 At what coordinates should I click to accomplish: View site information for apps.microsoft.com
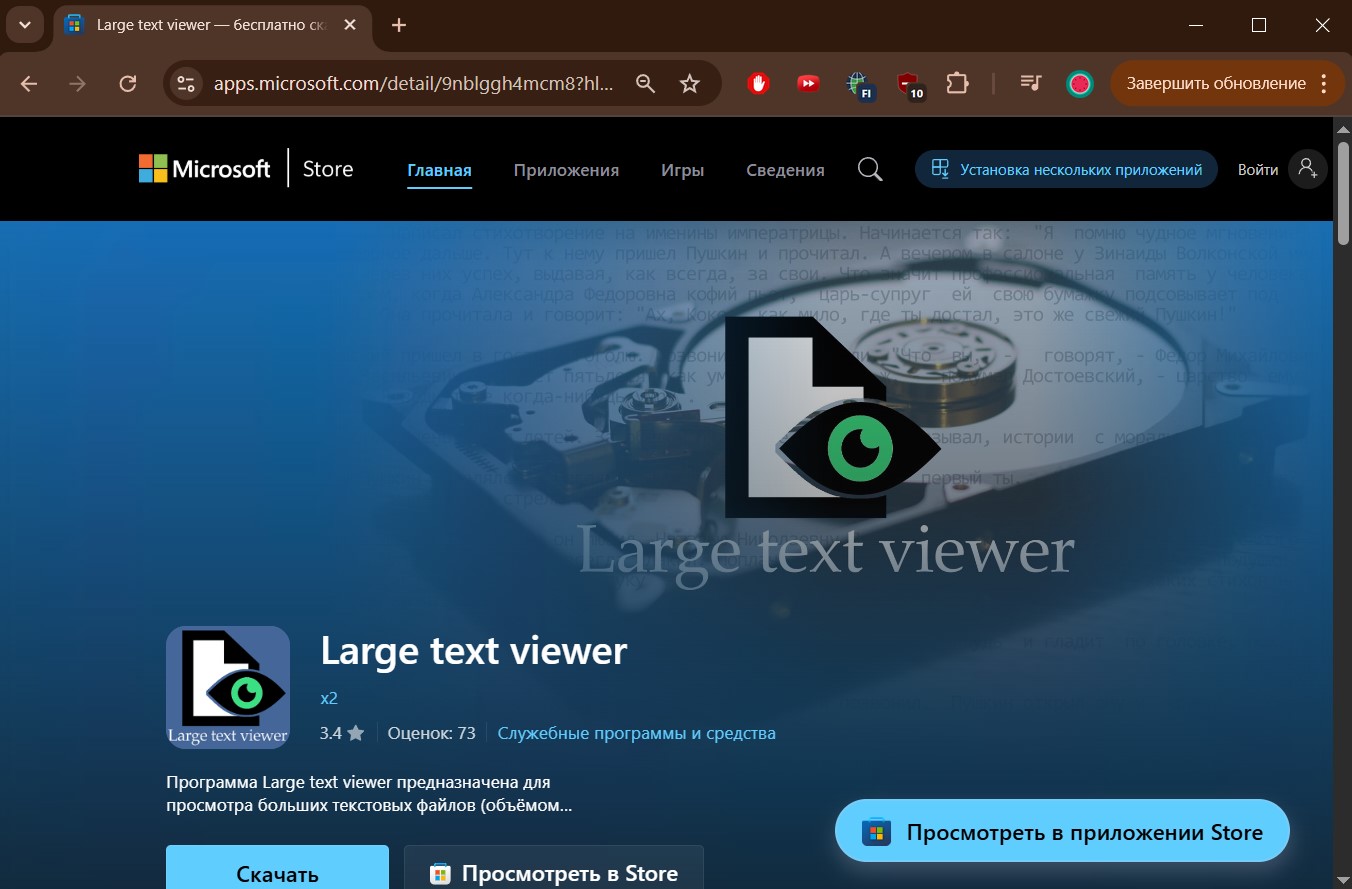tap(185, 84)
